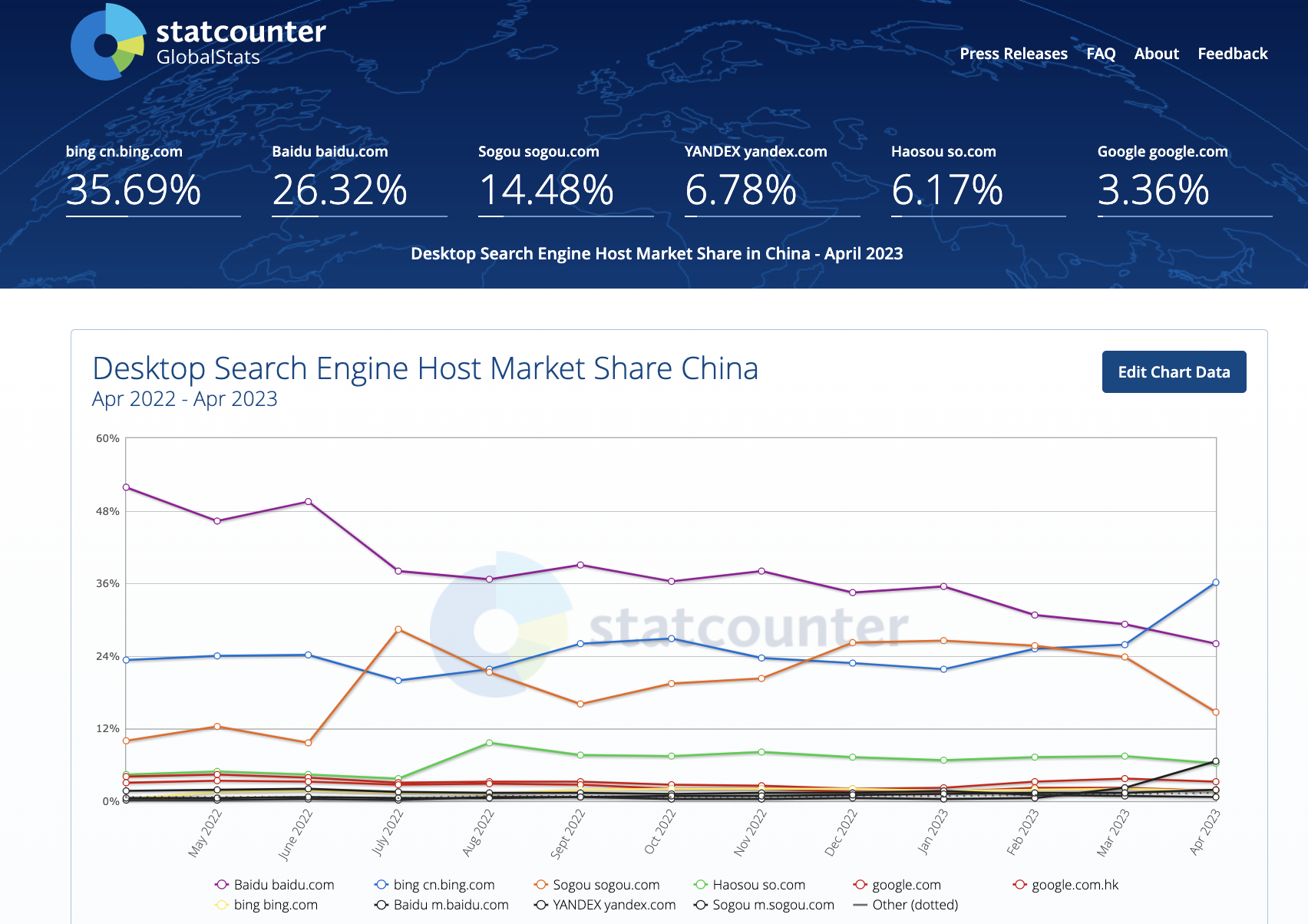1308x924 pixels.
Task: Toggle Baidu baidu.com series in legend
Action: (275, 885)
